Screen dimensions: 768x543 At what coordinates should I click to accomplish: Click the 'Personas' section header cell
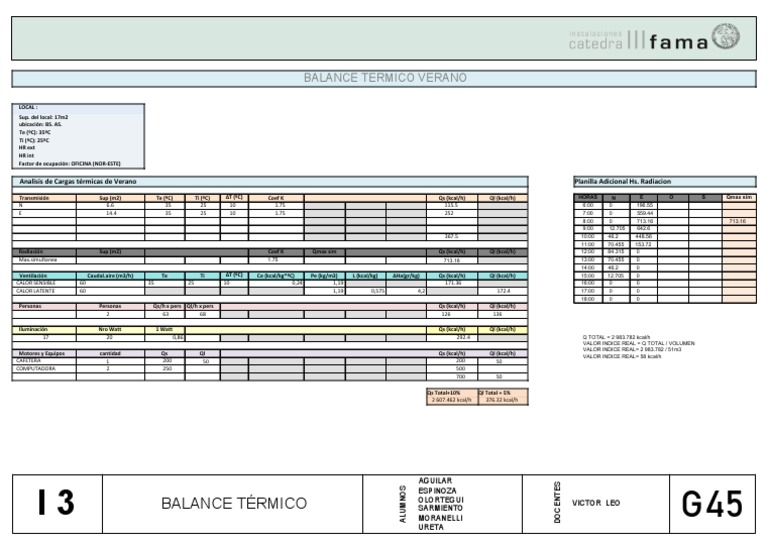pyautogui.click(x=46, y=306)
